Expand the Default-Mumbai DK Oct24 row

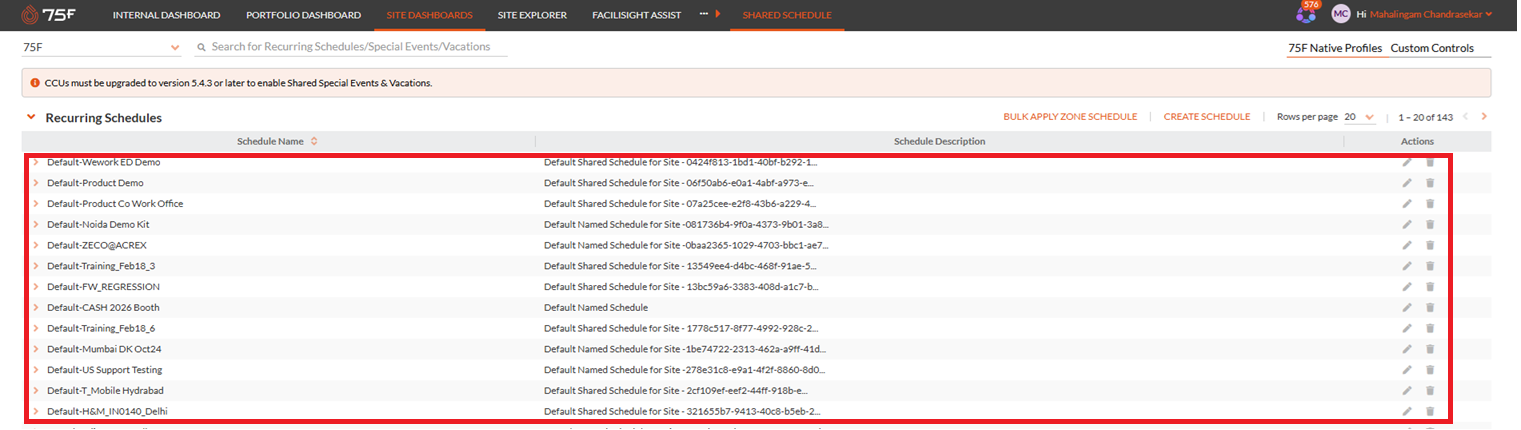35,349
